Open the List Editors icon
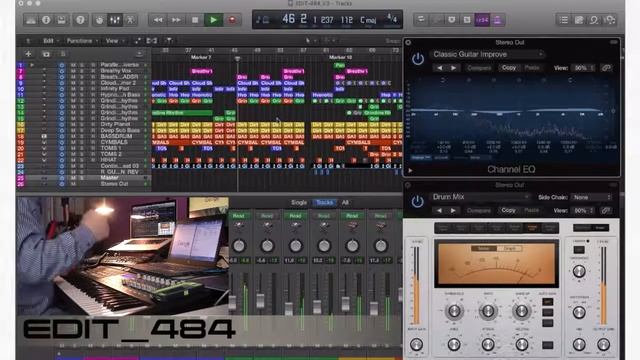 coord(564,20)
